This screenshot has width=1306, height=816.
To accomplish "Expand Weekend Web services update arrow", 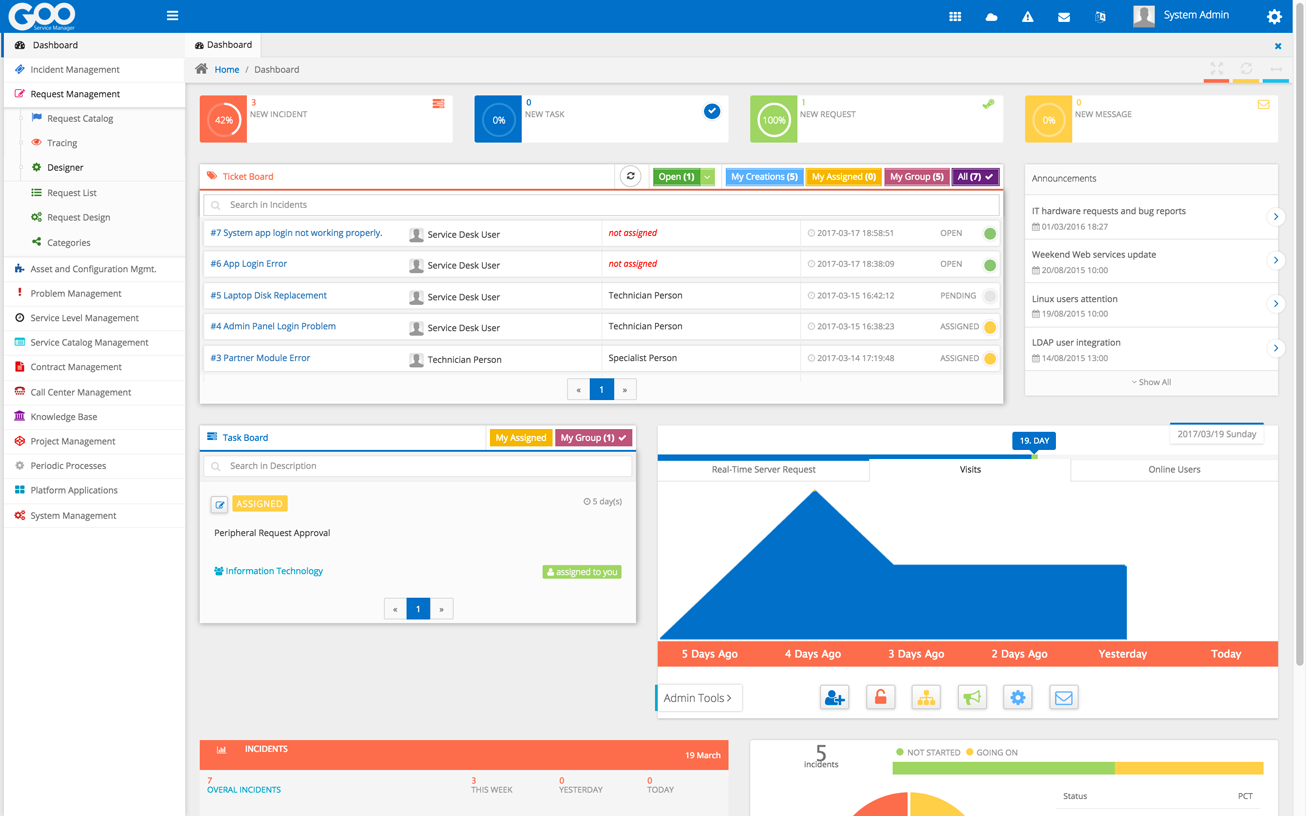I will pos(1276,260).
